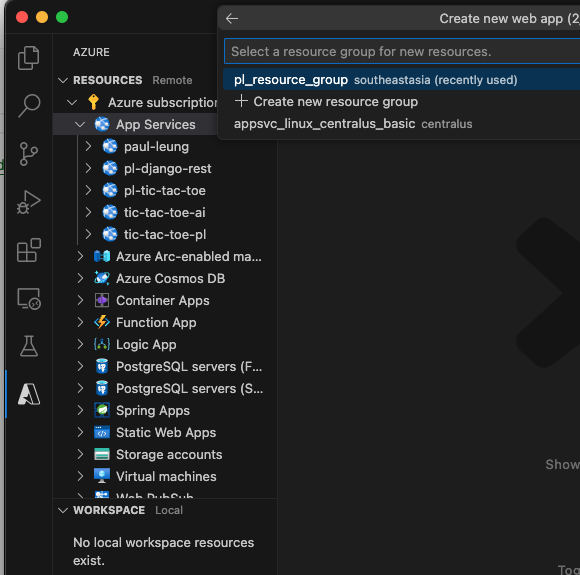
Task: Select the pl-tic-tac-toe tree item
Action: click(x=165, y=191)
